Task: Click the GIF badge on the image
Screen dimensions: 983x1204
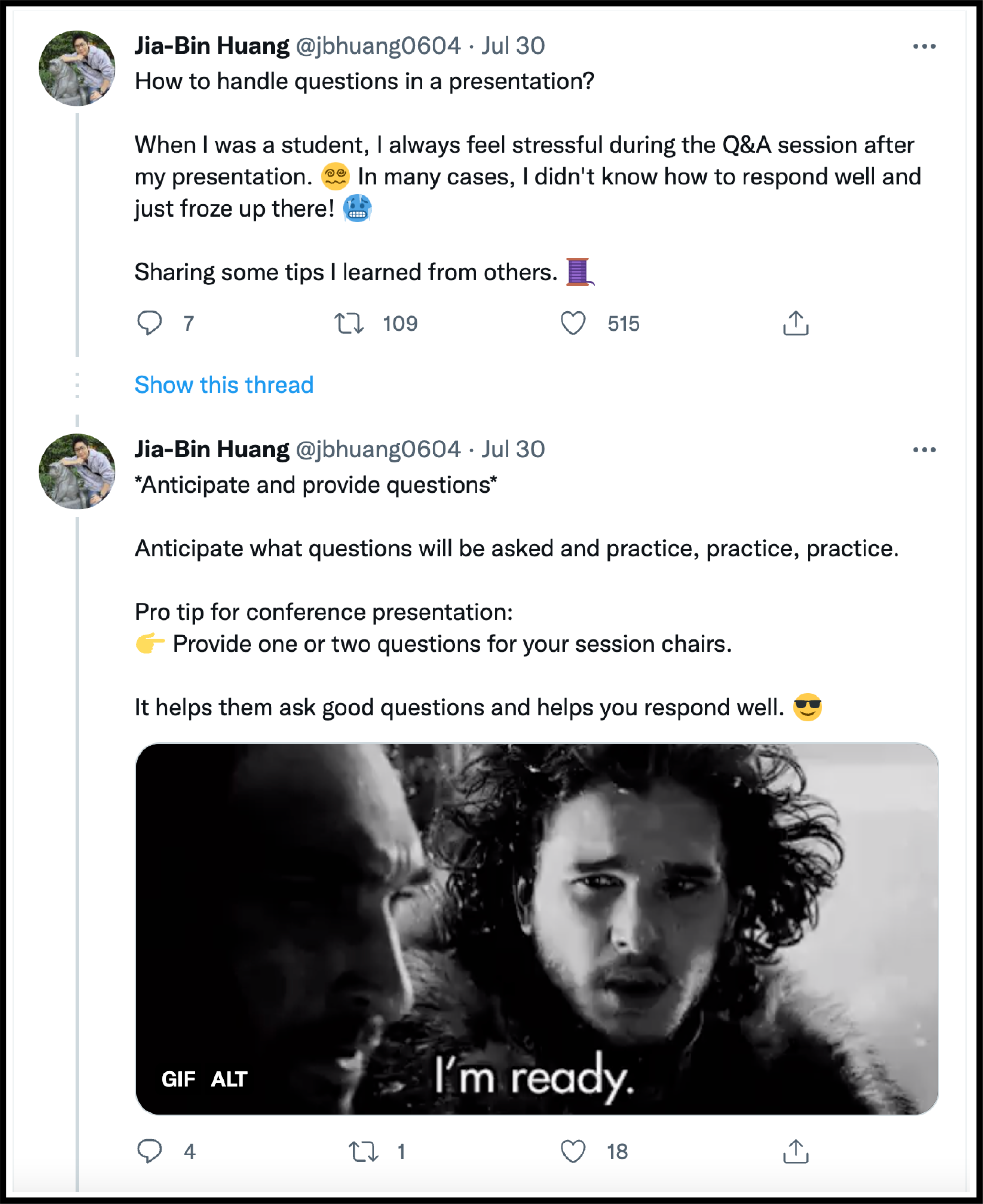Action: pyautogui.click(x=178, y=1079)
